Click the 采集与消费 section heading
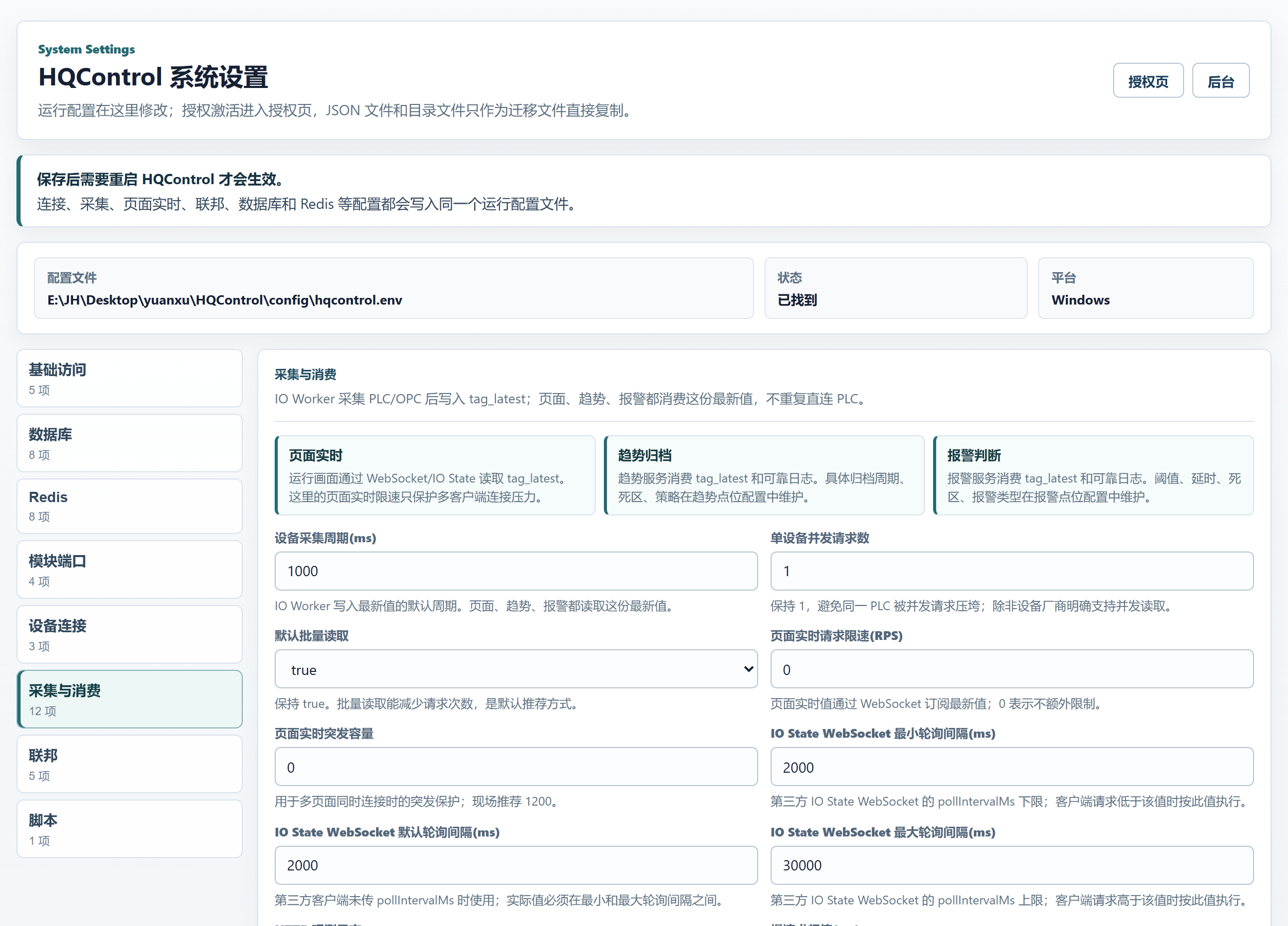 306,375
